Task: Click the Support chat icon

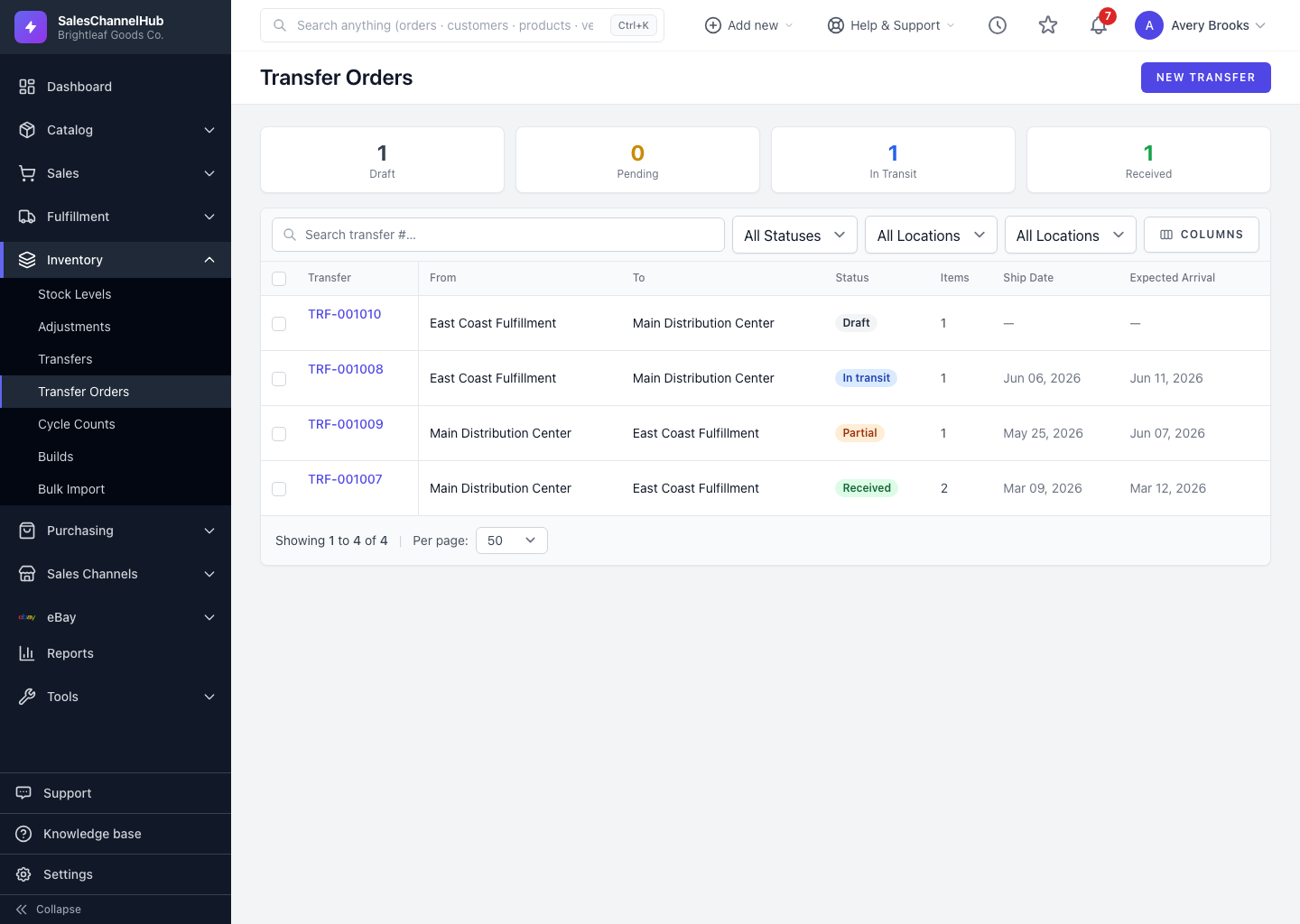Action: point(23,793)
